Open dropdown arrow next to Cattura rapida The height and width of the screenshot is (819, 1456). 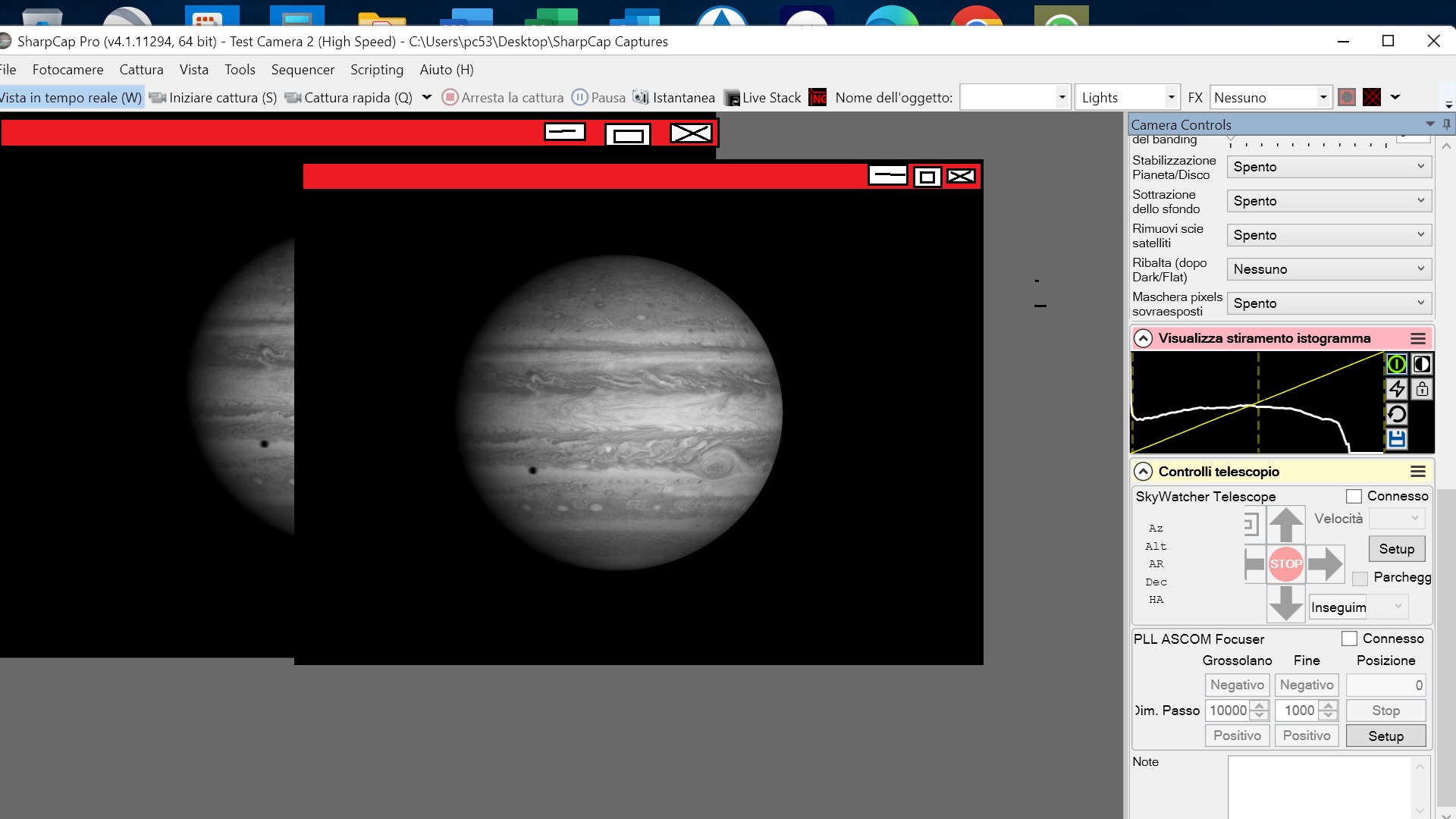tap(426, 97)
